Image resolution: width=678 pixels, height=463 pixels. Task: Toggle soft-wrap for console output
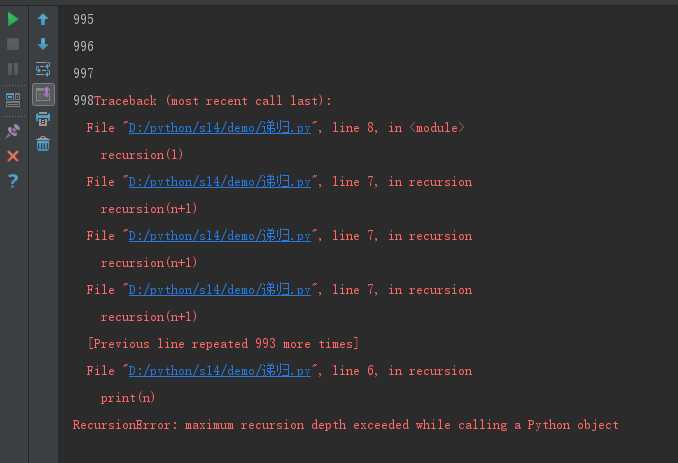43,69
